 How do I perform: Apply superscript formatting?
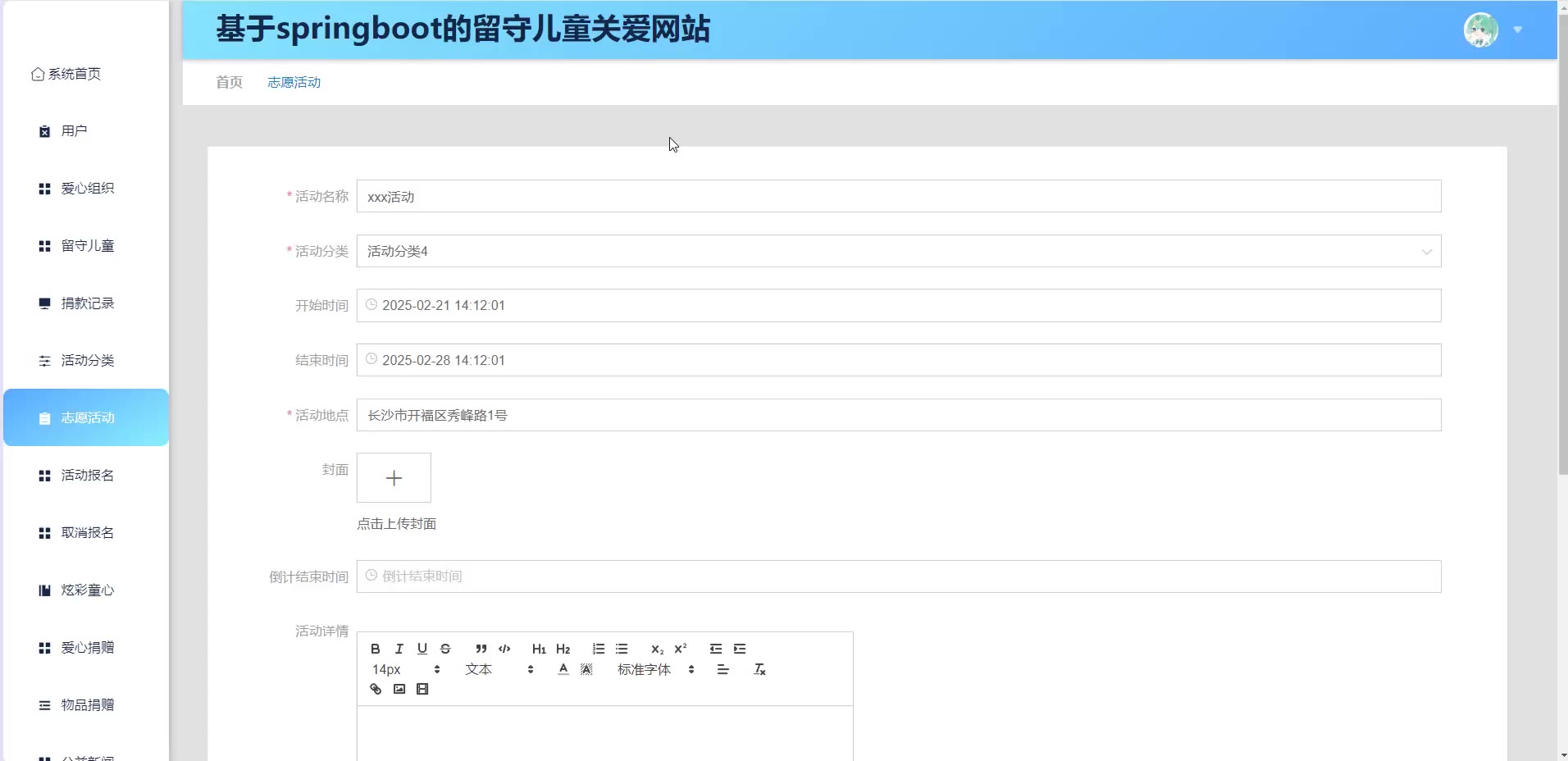tap(681, 649)
